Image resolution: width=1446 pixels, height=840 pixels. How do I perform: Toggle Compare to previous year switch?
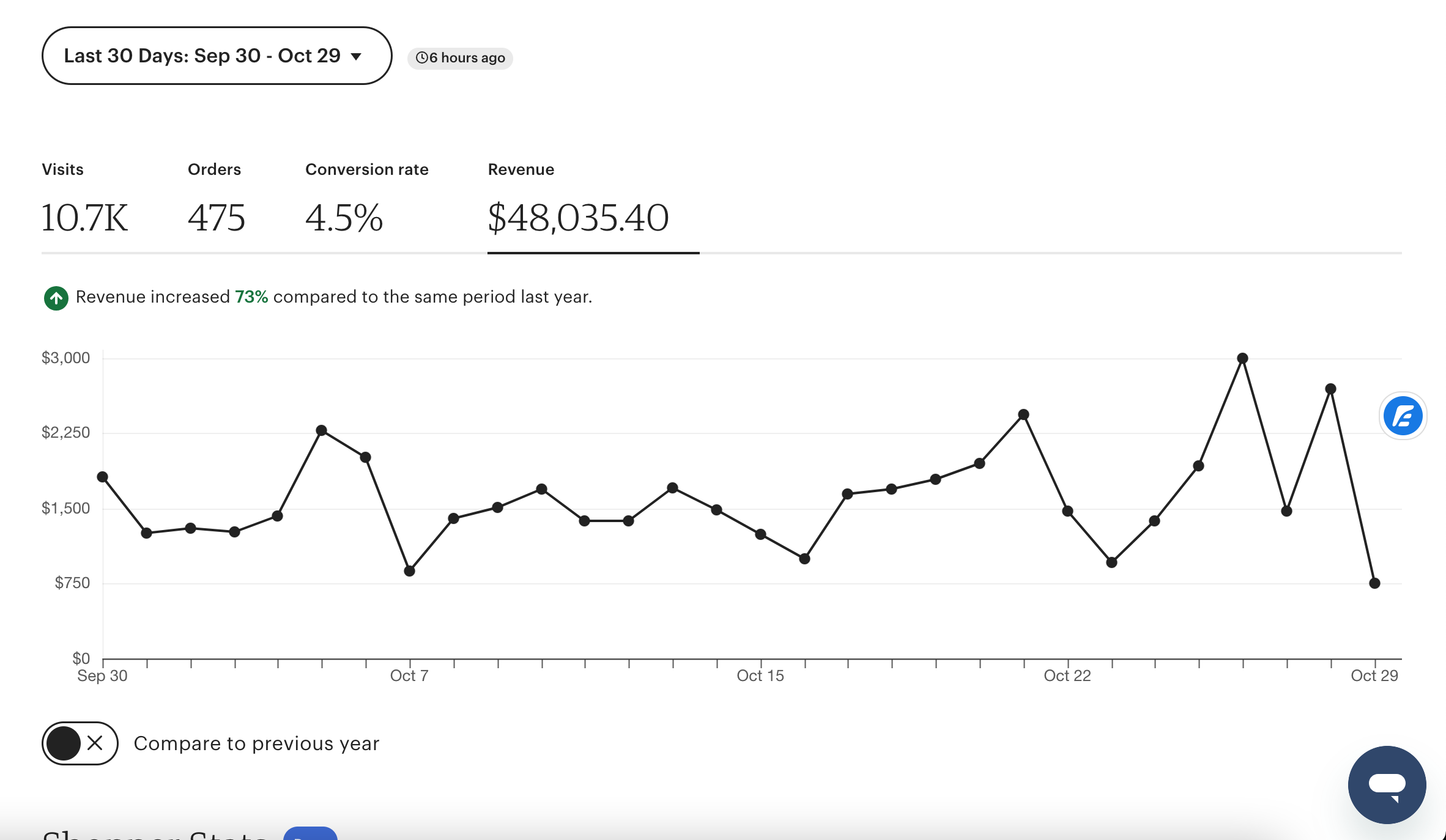80,743
